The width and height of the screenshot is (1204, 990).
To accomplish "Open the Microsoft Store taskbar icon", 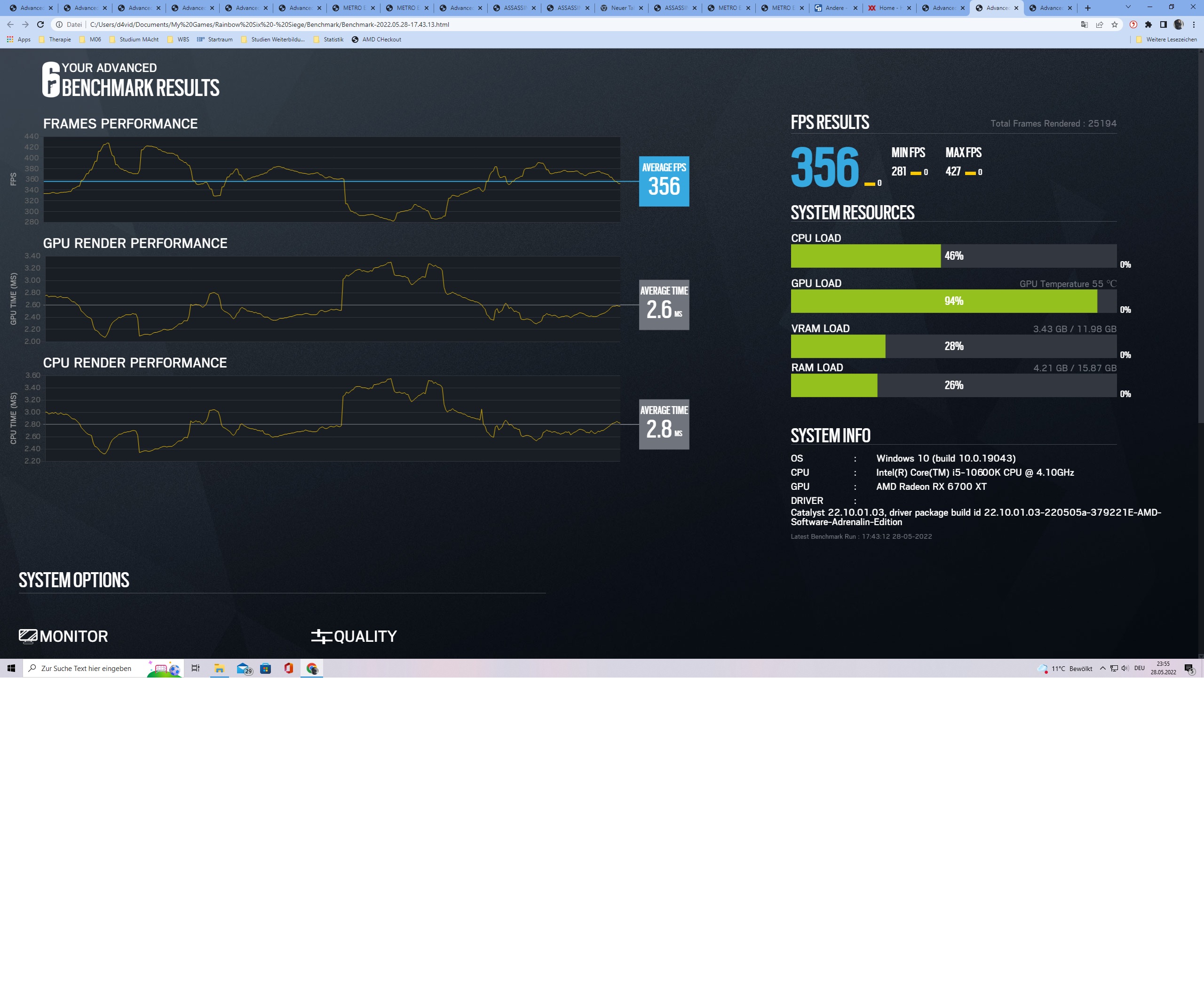I will coord(266,668).
